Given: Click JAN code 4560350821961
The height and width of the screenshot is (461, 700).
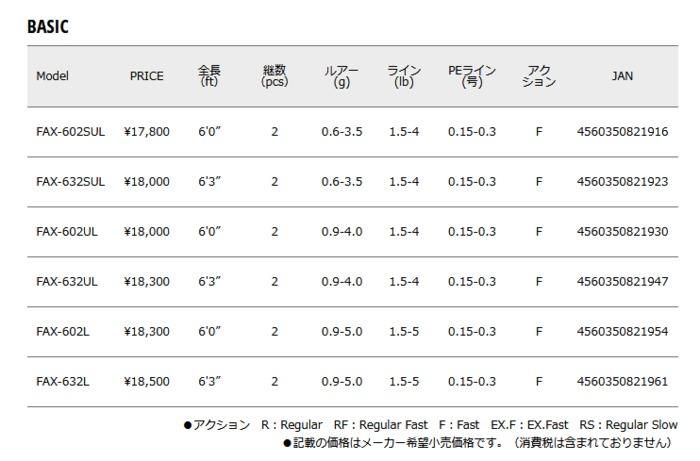Looking at the screenshot, I should point(622,382).
